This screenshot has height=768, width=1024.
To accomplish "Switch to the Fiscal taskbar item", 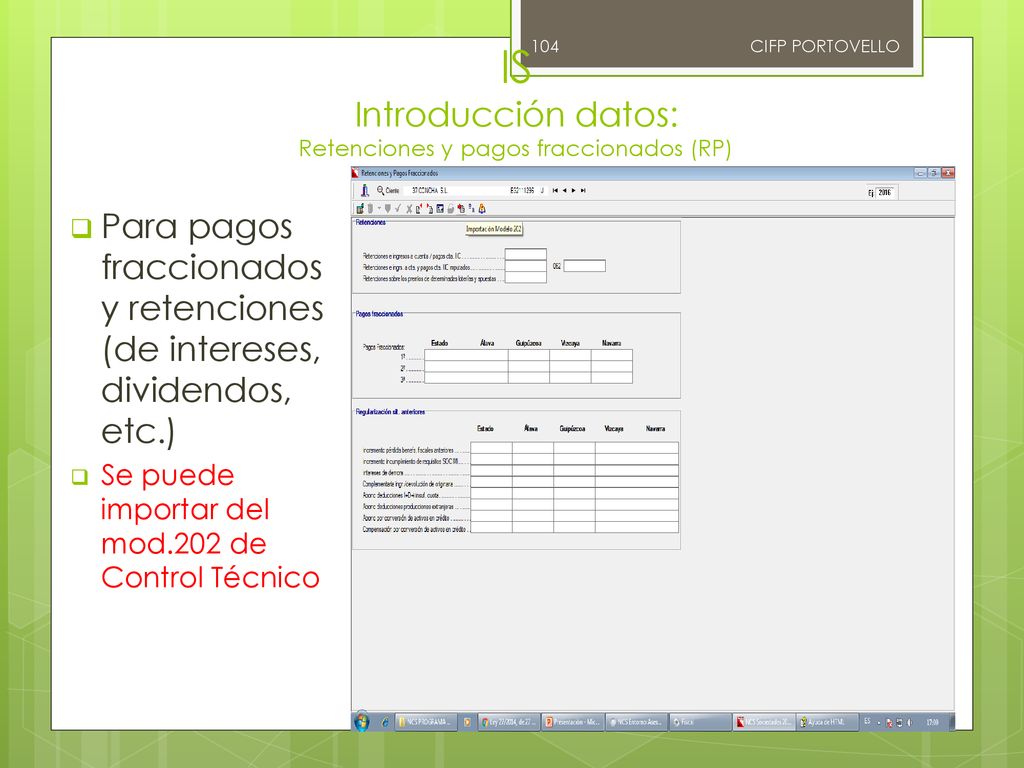I will pos(701,722).
